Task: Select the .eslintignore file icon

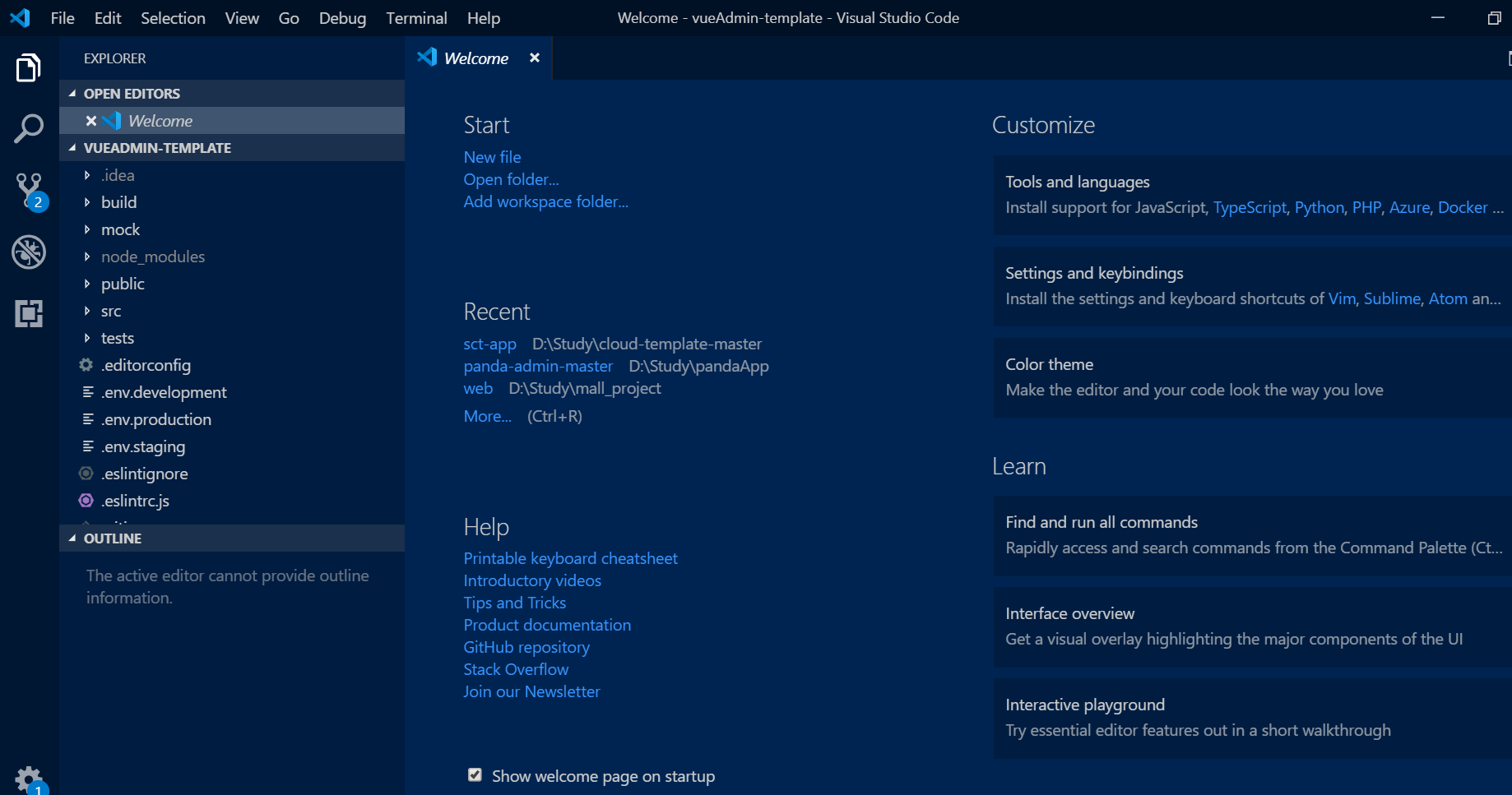Action: 86,473
